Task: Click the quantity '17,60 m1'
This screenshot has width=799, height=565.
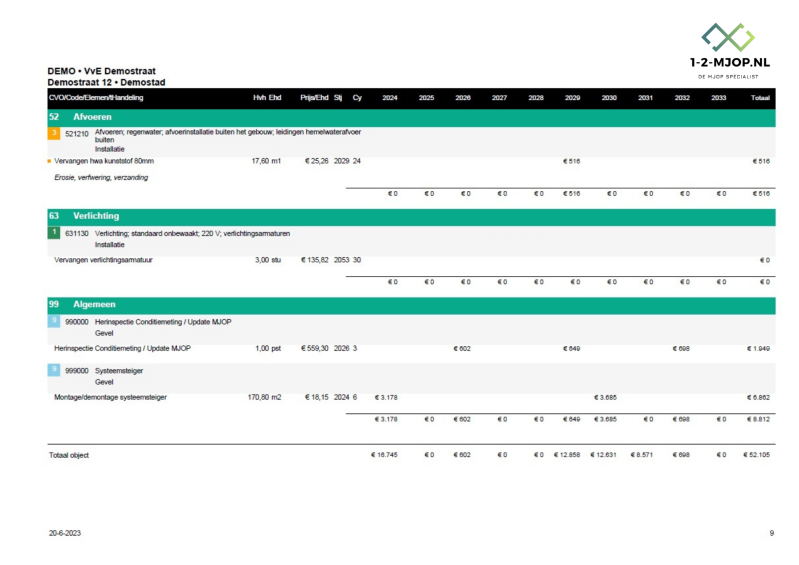Action: click(x=266, y=161)
